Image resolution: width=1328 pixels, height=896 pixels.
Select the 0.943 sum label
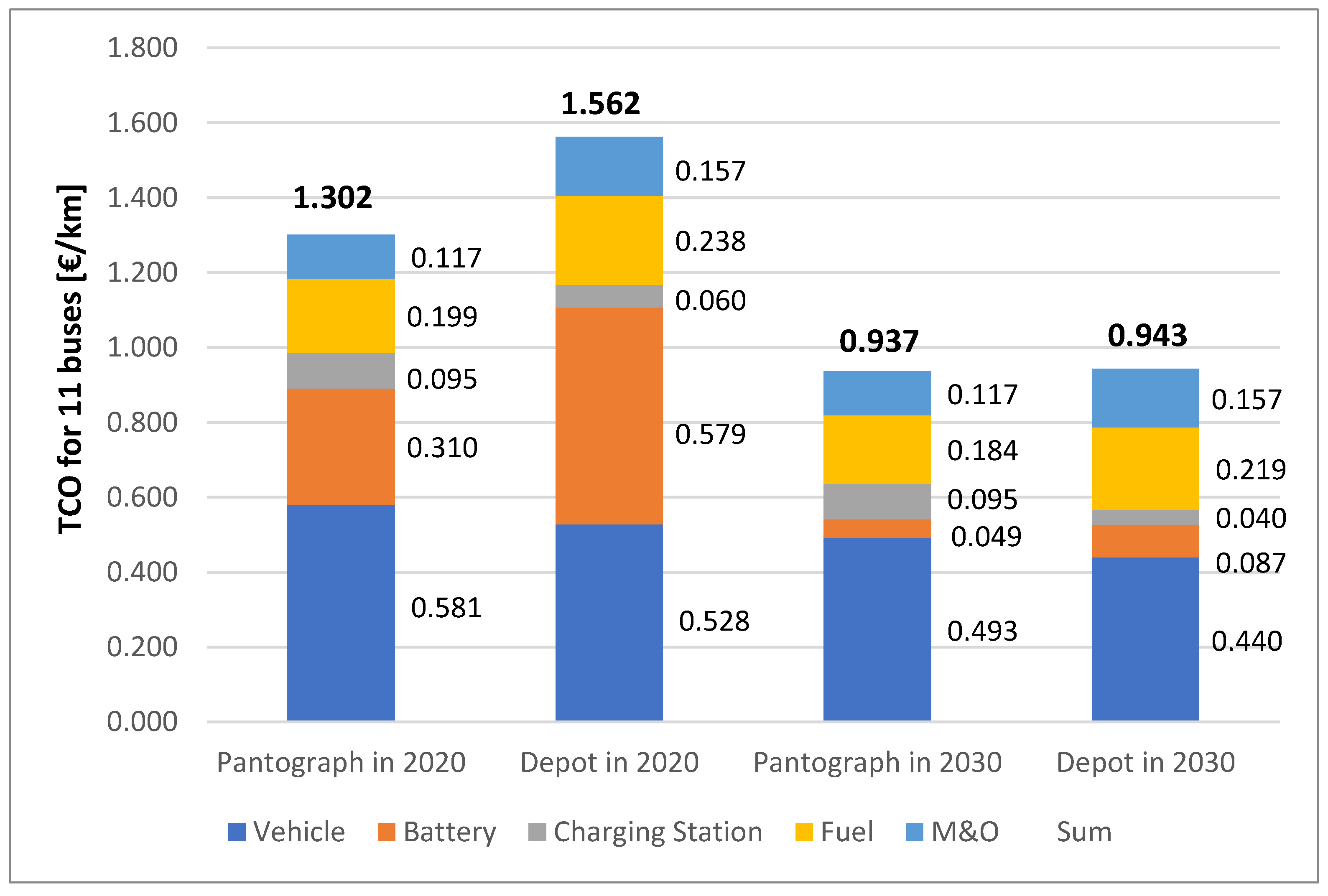[1147, 336]
